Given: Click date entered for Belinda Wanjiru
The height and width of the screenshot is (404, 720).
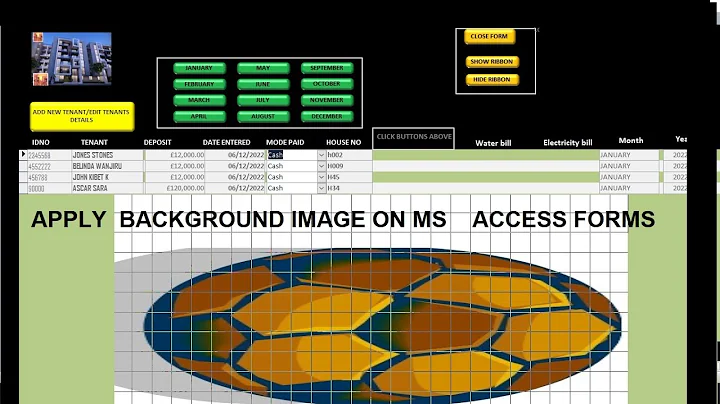Looking at the screenshot, I should (236, 166).
